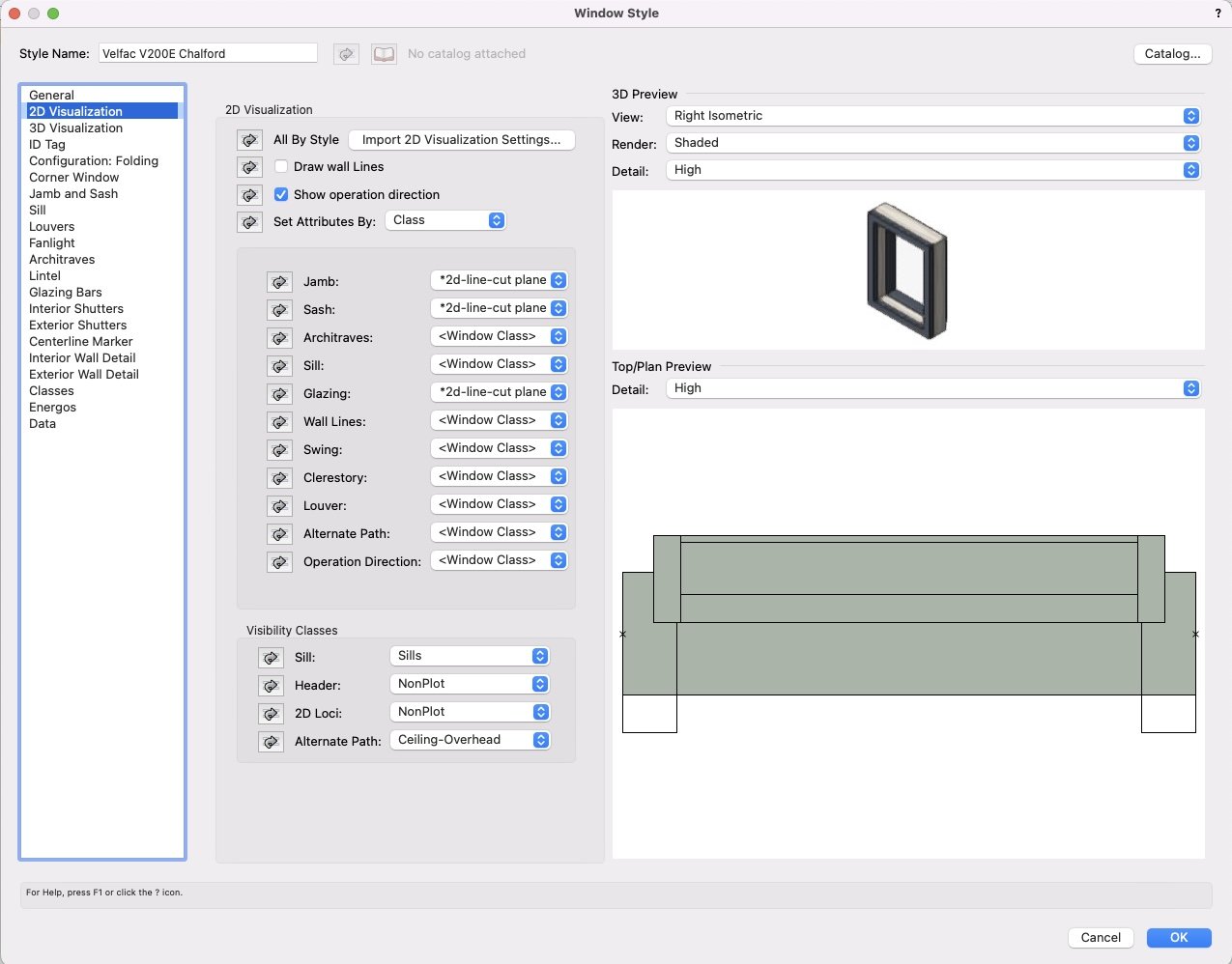Toggle the By Style icon beside Sill visibility class
The image size is (1232, 964).
click(271, 658)
